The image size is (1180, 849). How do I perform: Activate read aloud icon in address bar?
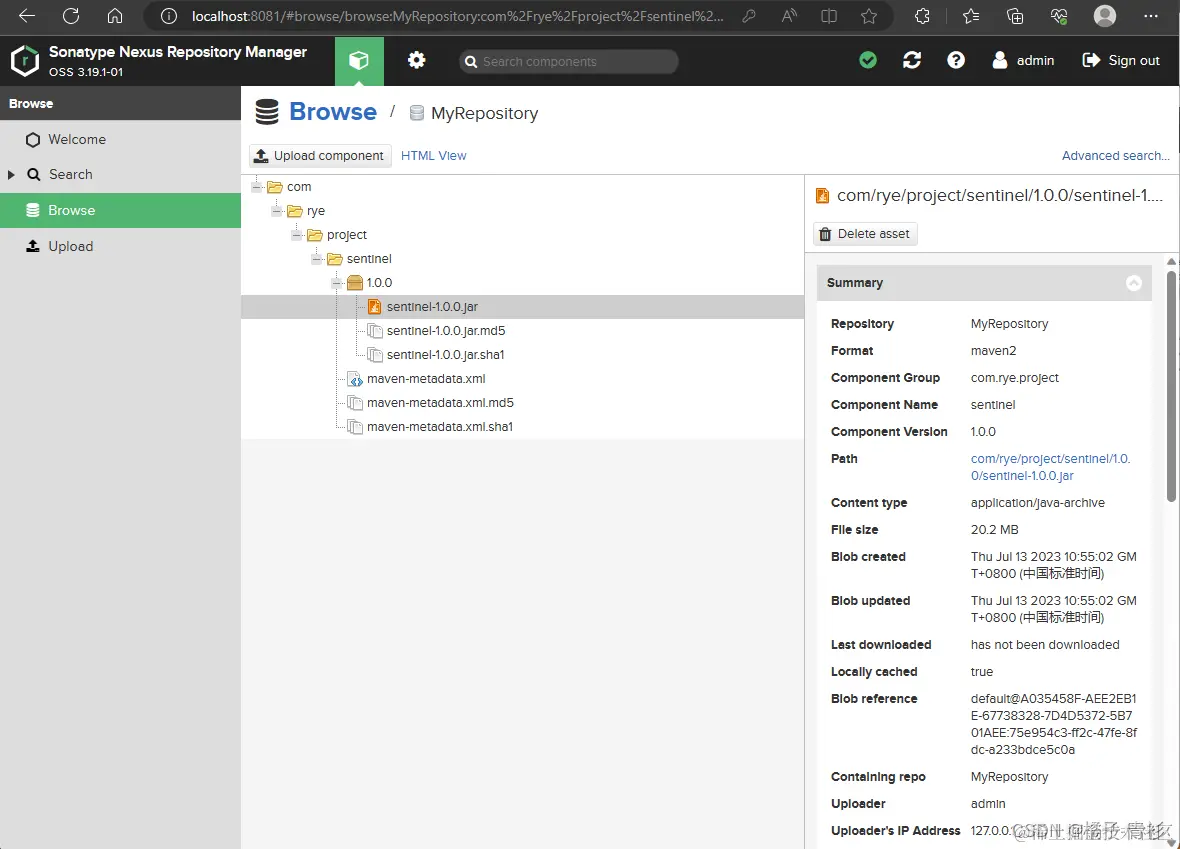click(x=789, y=16)
